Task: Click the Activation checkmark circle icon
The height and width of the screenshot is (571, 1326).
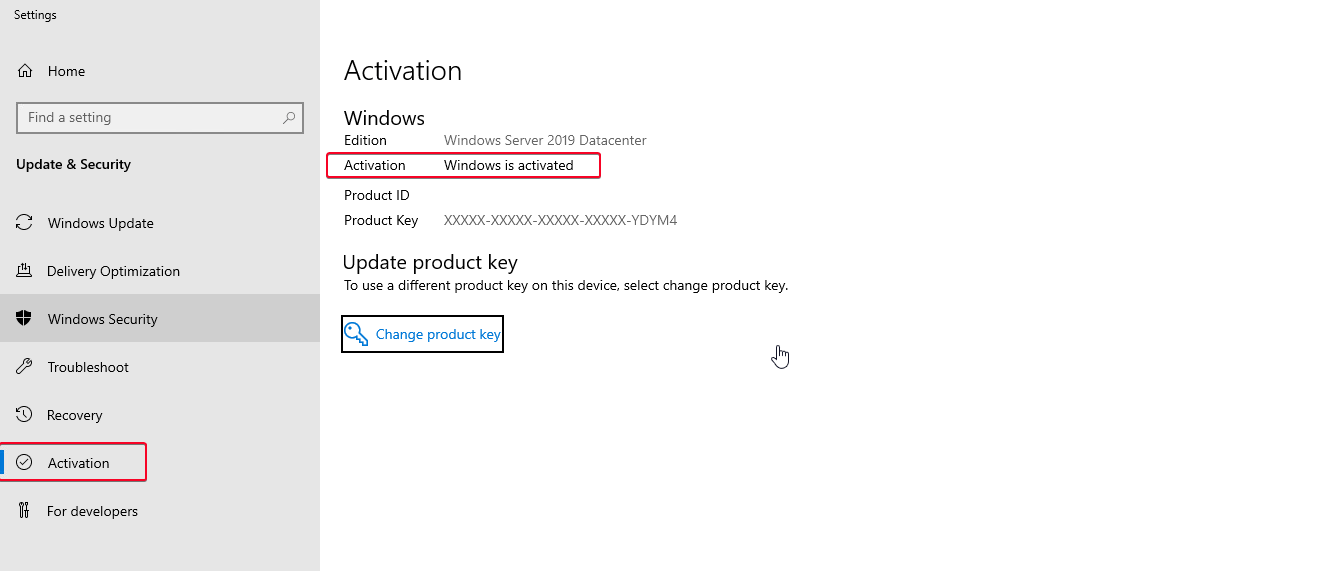Action: point(25,463)
